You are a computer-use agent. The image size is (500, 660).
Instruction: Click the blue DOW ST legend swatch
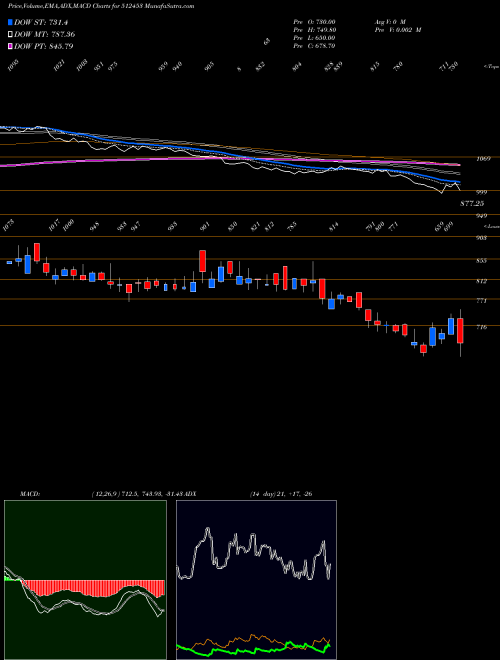point(10,22)
